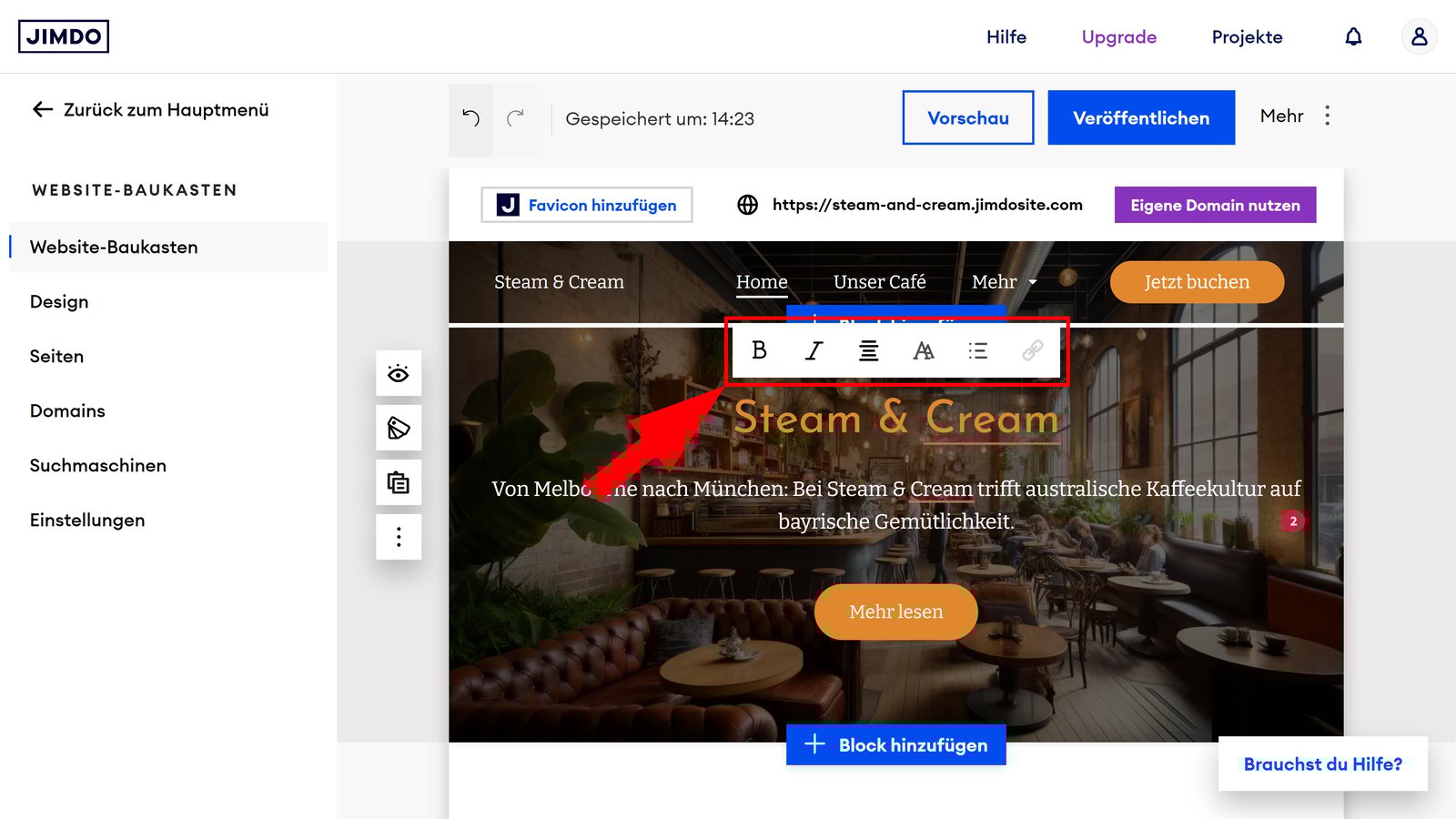Open the font size tool
This screenshot has width=1456, height=819.
tap(924, 350)
